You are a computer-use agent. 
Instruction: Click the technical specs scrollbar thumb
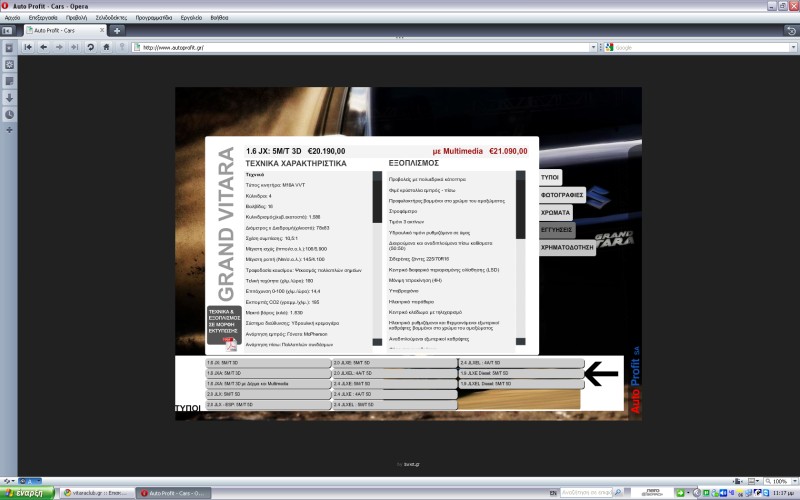[x=377, y=201]
